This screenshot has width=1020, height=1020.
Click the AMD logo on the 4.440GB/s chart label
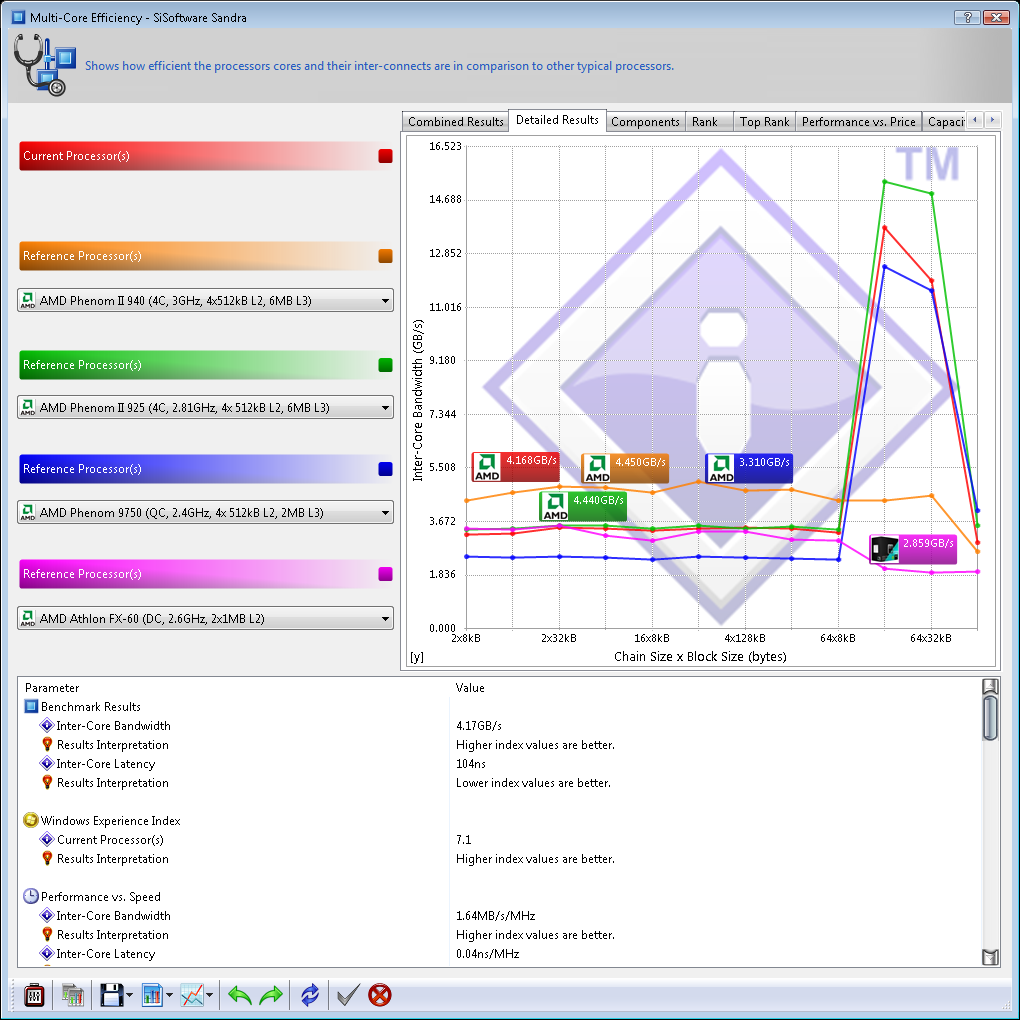[x=555, y=507]
